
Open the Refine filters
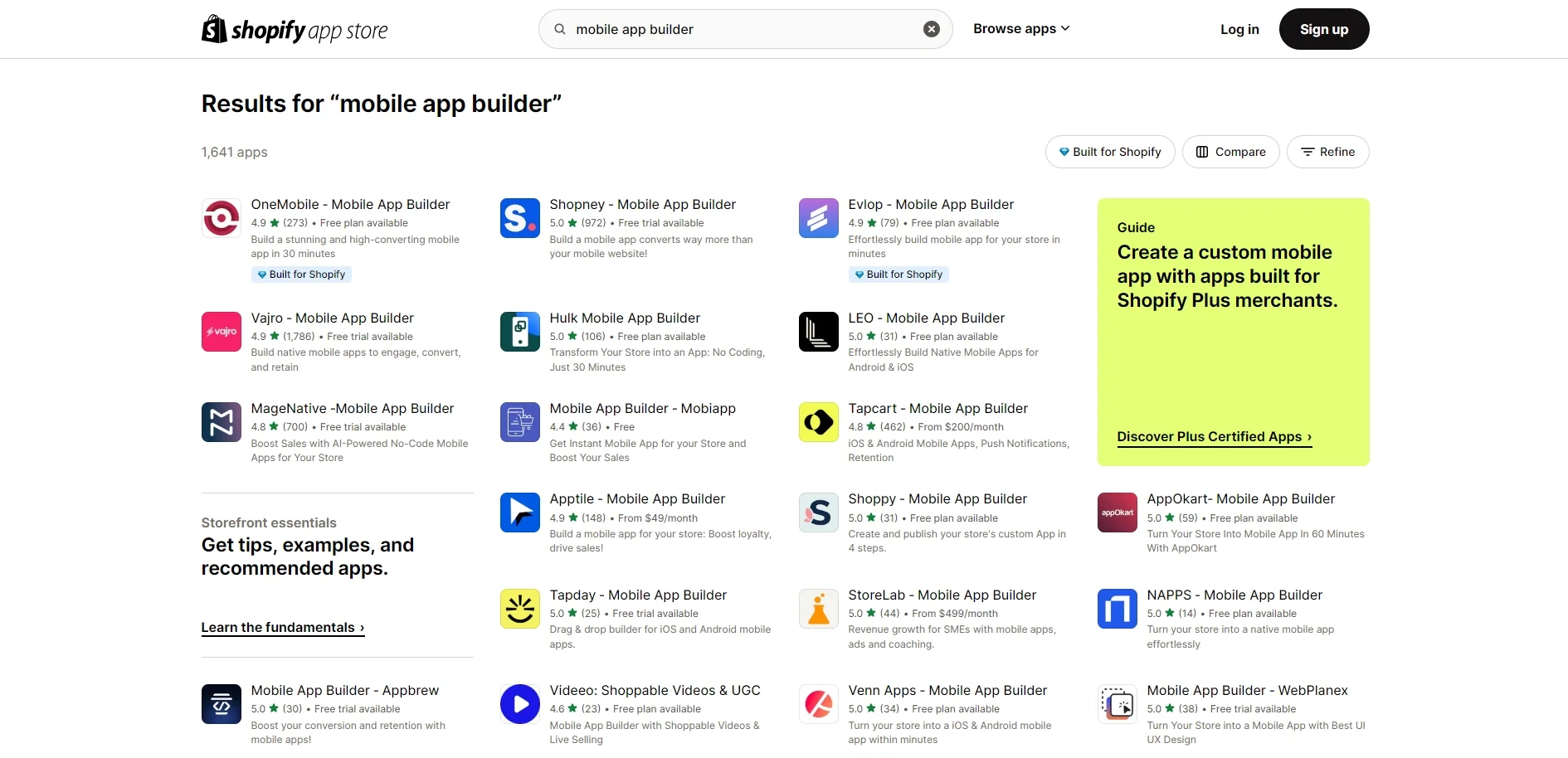1327,152
